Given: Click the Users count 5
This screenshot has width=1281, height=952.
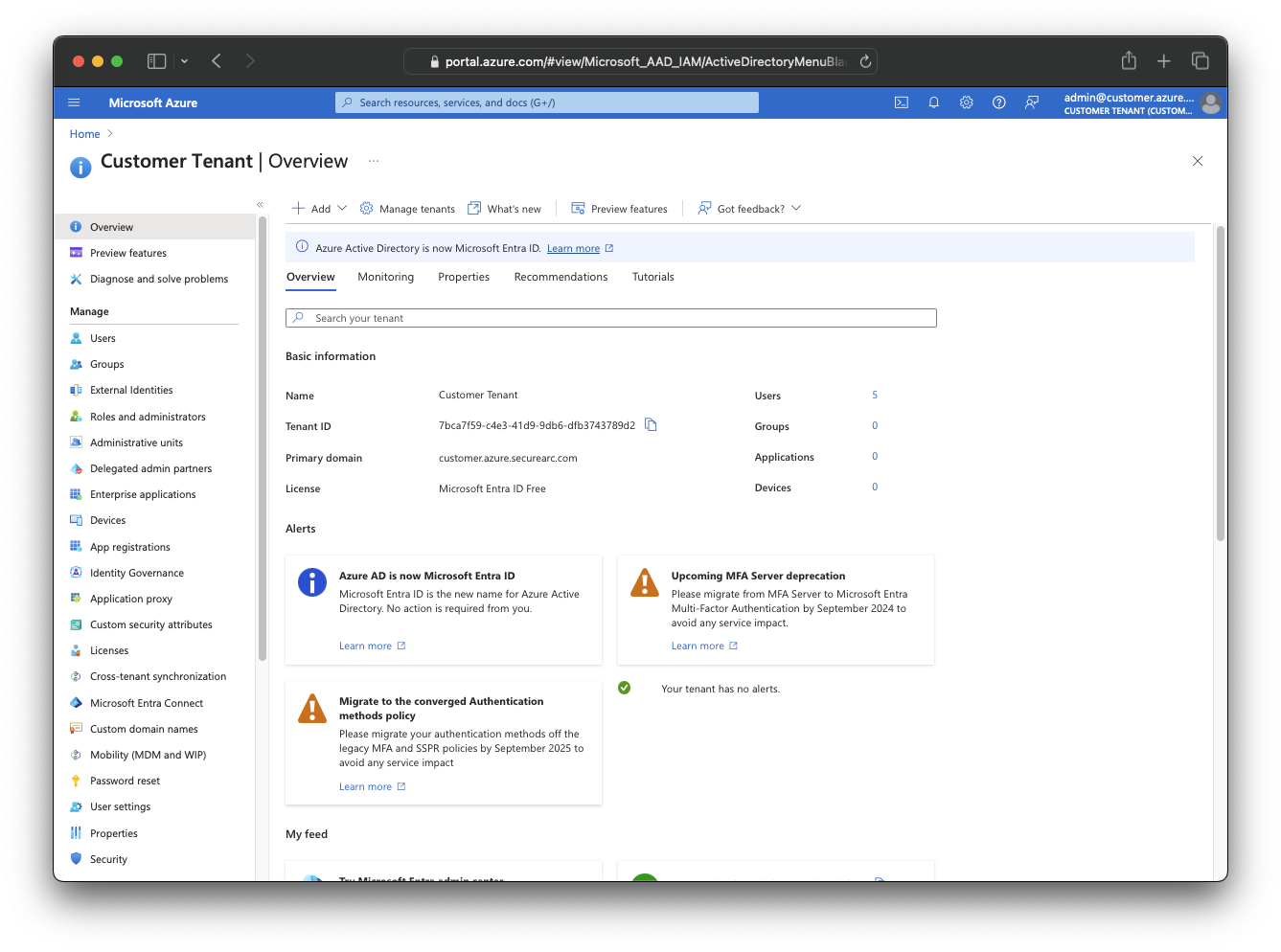Looking at the screenshot, I should pyautogui.click(x=875, y=395).
